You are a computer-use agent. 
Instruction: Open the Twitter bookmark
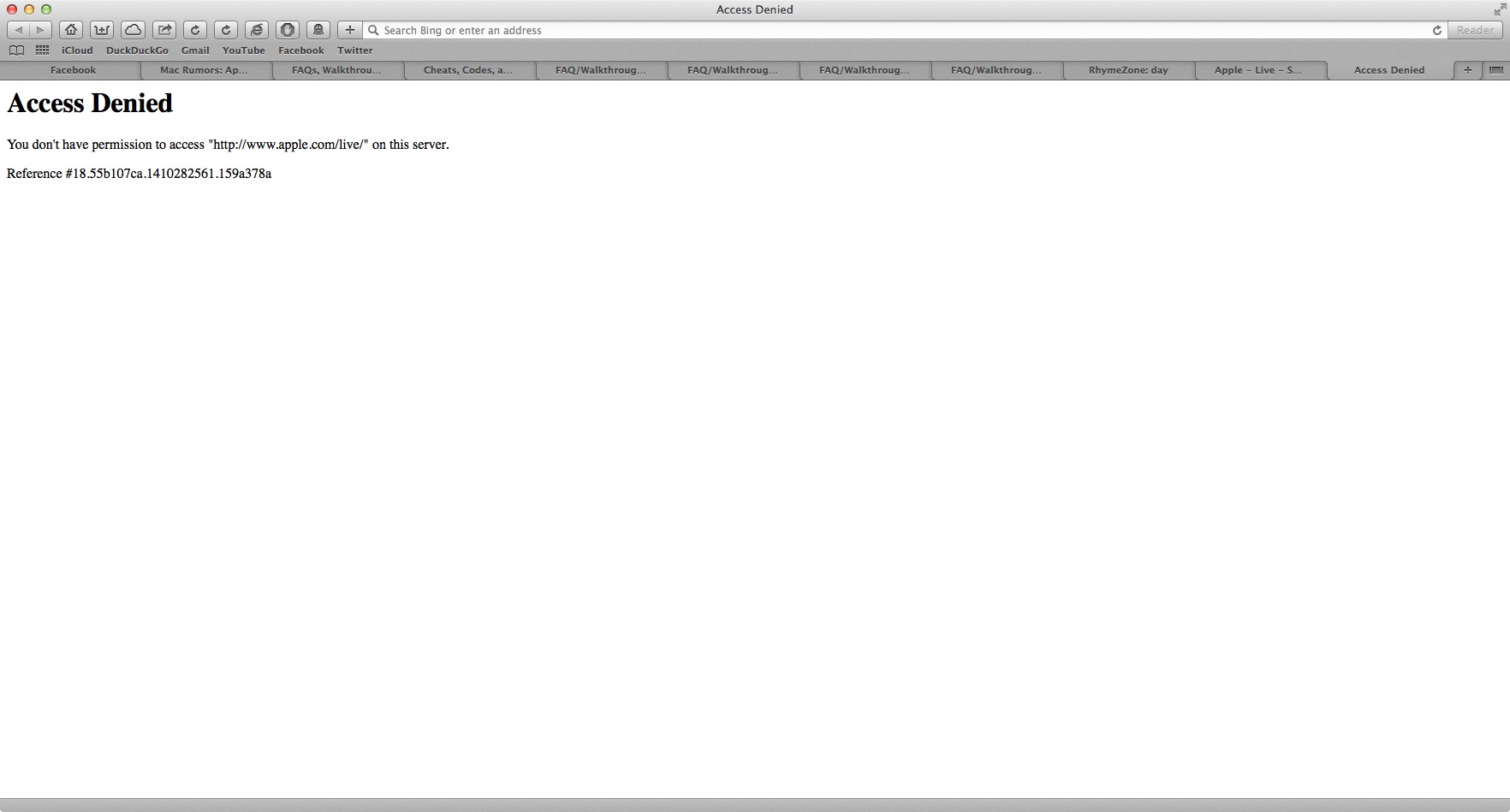[x=355, y=50]
